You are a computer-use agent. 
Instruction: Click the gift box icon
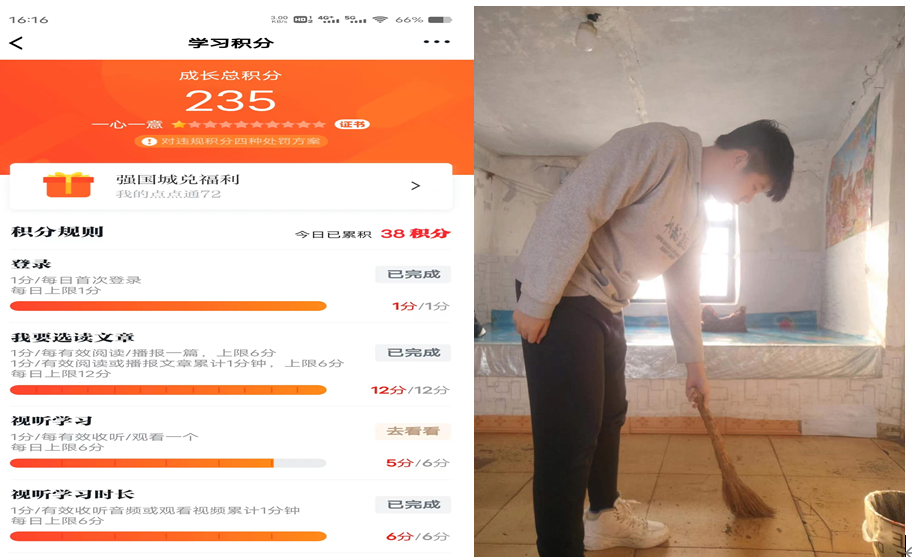pos(68,185)
